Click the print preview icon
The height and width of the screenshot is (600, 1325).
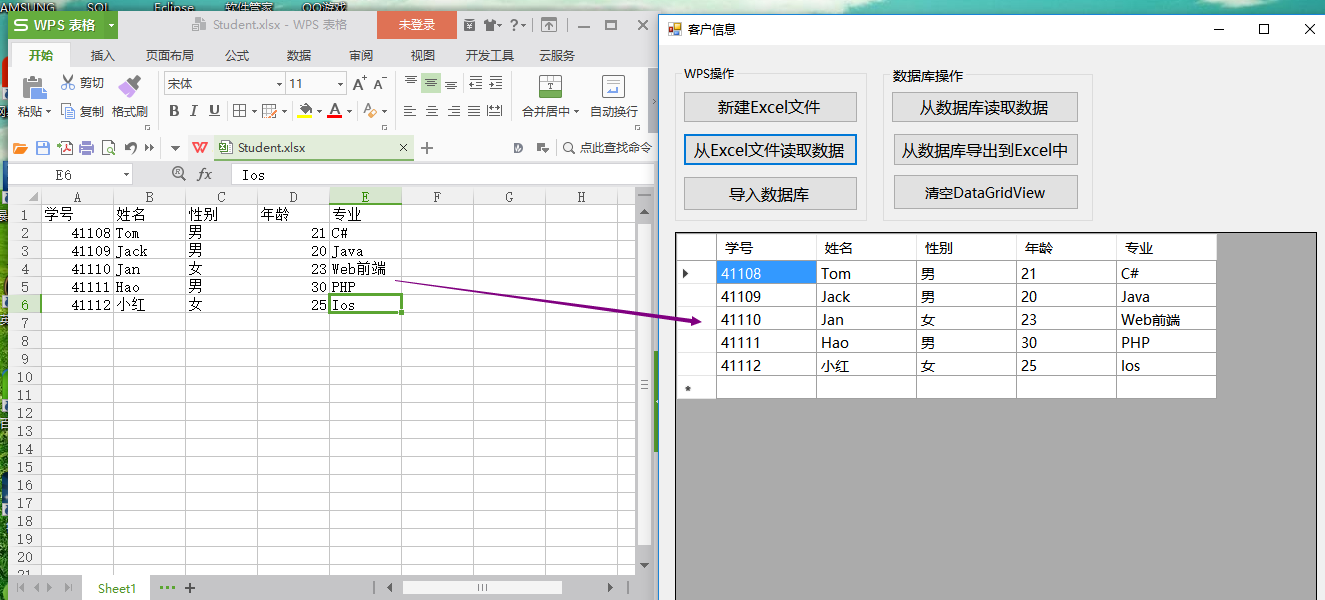point(107,148)
